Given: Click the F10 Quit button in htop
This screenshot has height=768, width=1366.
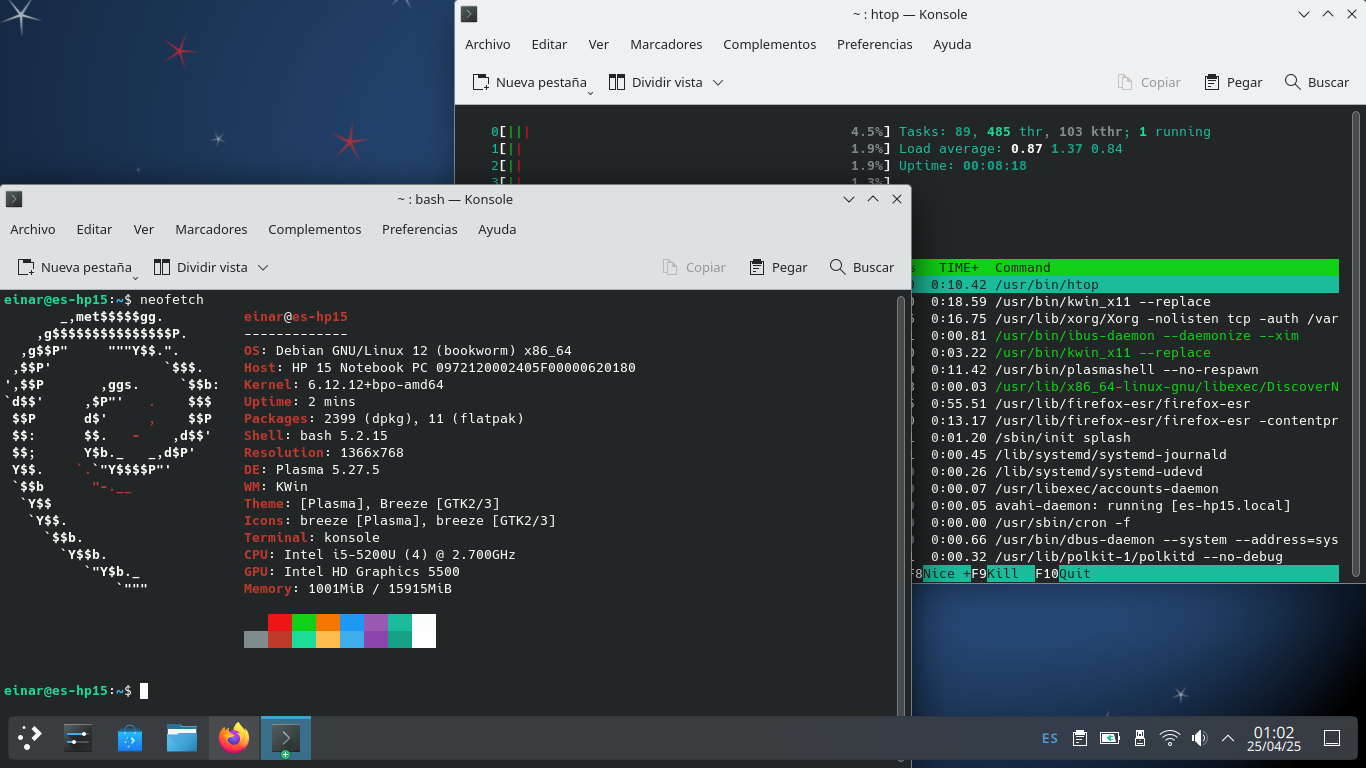Looking at the screenshot, I should [1063, 574].
